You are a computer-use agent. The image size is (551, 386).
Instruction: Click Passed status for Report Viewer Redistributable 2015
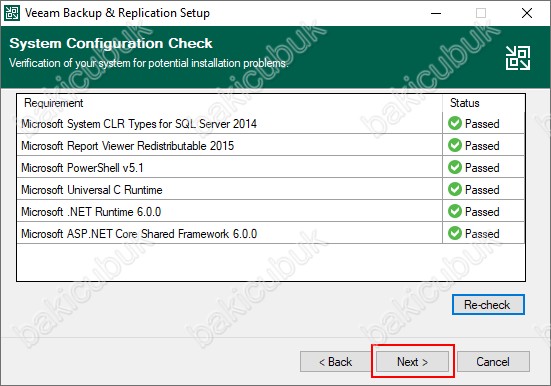point(482,146)
